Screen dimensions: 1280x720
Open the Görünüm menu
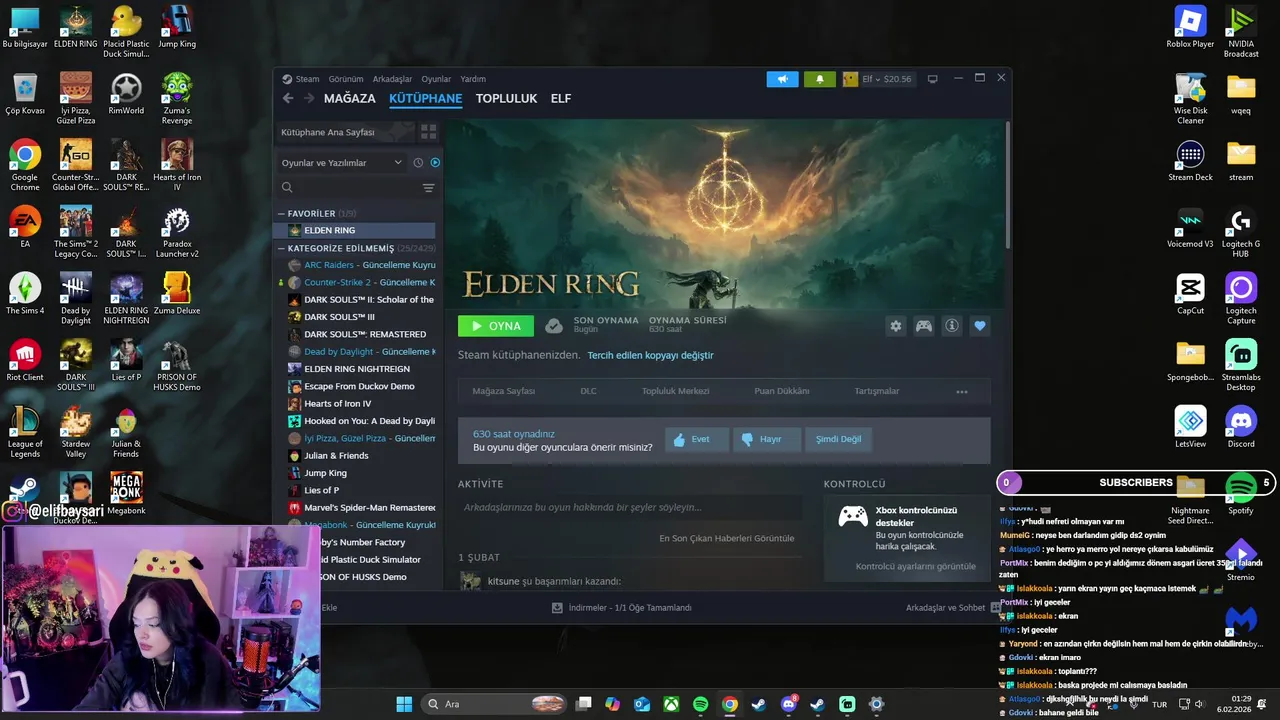pyautogui.click(x=346, y=79)
